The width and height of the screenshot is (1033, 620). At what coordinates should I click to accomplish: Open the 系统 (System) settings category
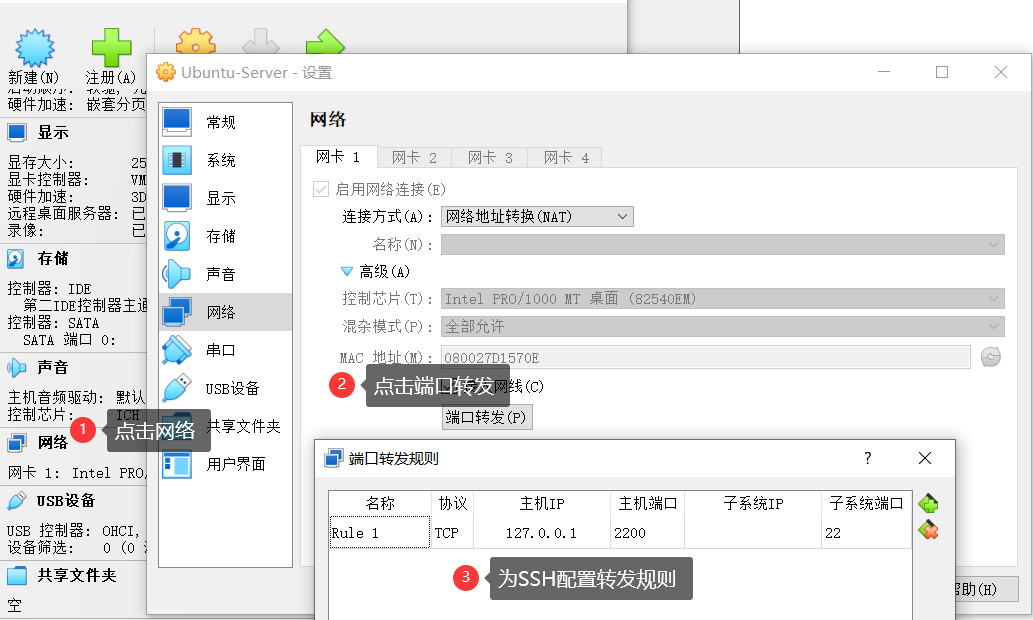pos(220,160)
